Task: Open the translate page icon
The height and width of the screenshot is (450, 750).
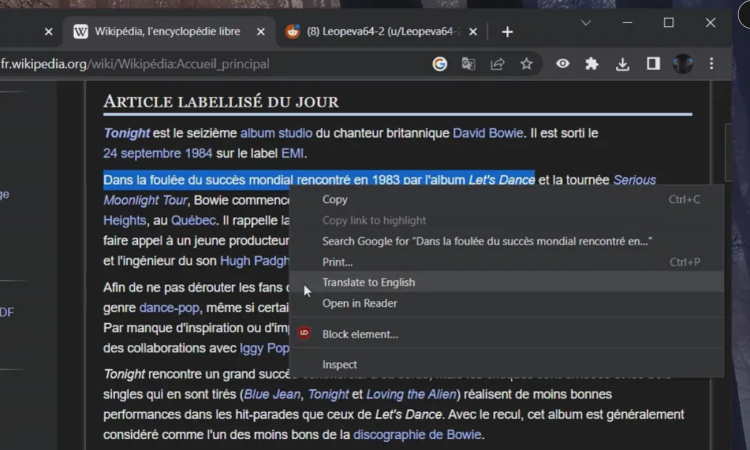Action: point(468,64)
